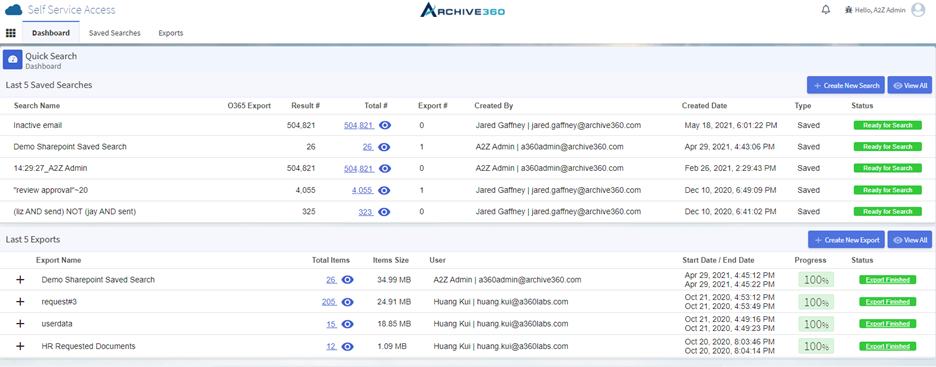Image resolution: width=936 pixels, height=367 pixels.
Task: Open 15 total items link for userdata
Action: pyautogui.click(x=331, y=324)
